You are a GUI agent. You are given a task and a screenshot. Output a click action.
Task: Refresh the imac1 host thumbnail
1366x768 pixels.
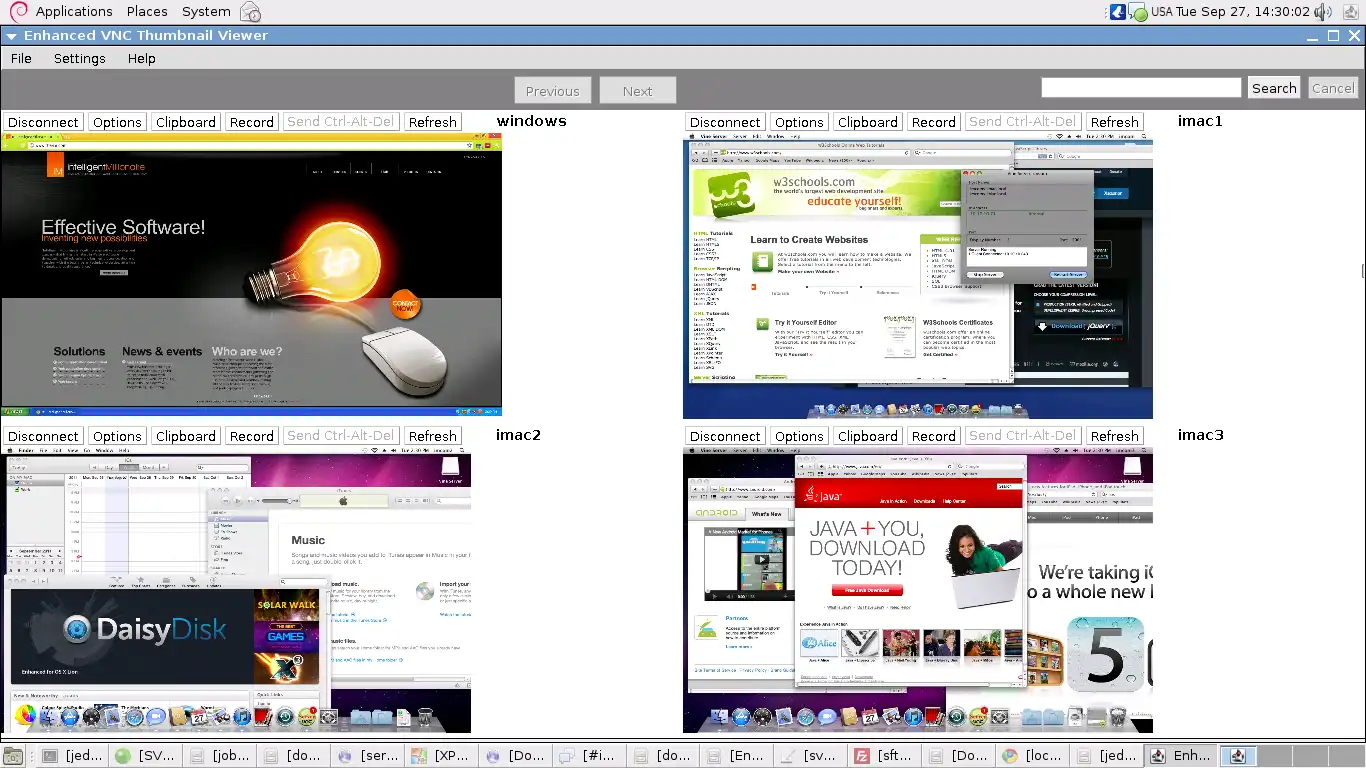1115,122
